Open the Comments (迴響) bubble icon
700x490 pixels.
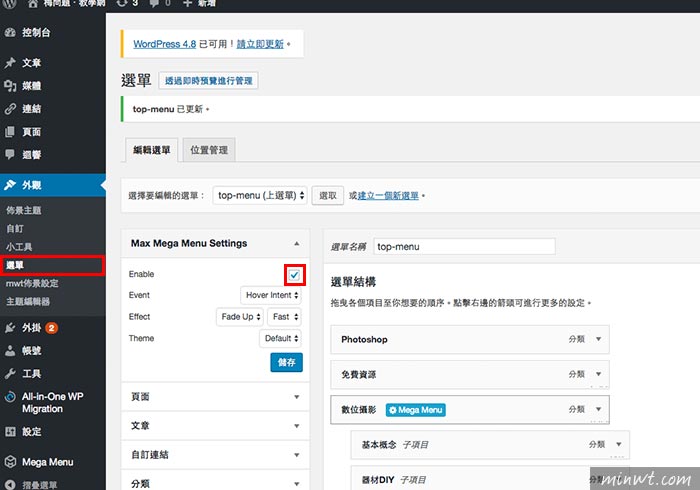(10, 154)
